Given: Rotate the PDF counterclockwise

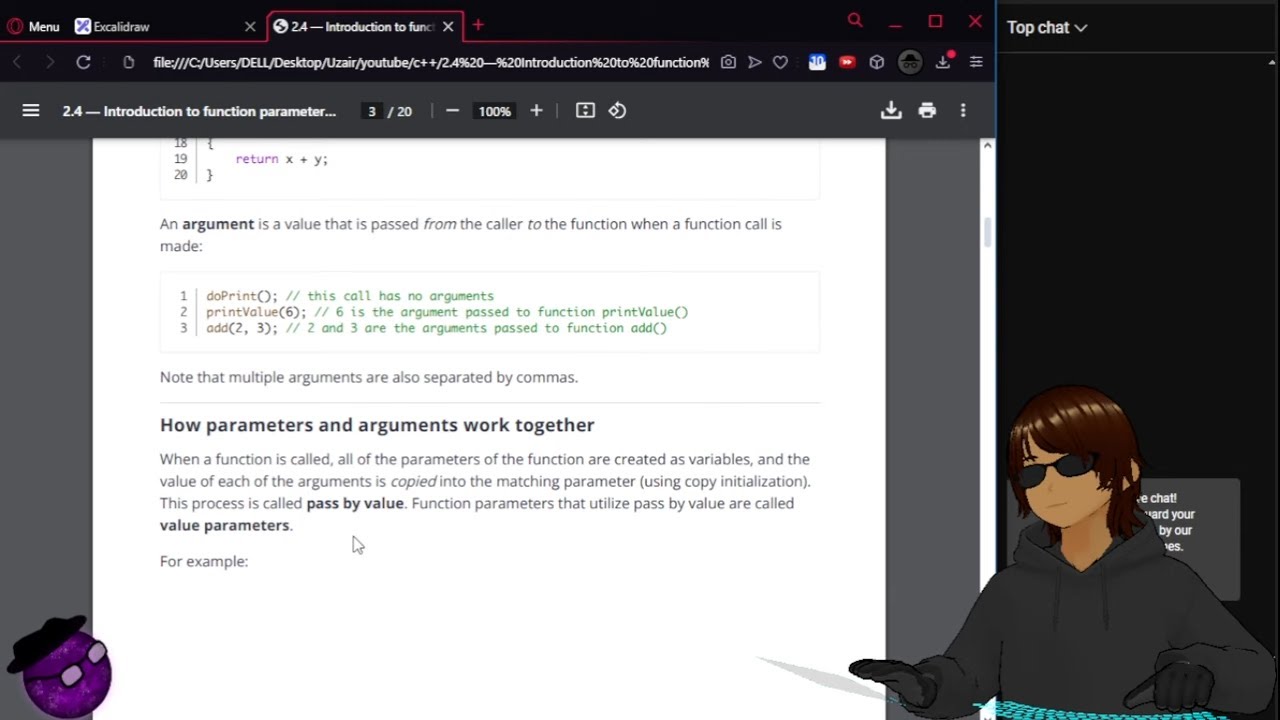Looking at the screenshot, I should tap(618, 111).
